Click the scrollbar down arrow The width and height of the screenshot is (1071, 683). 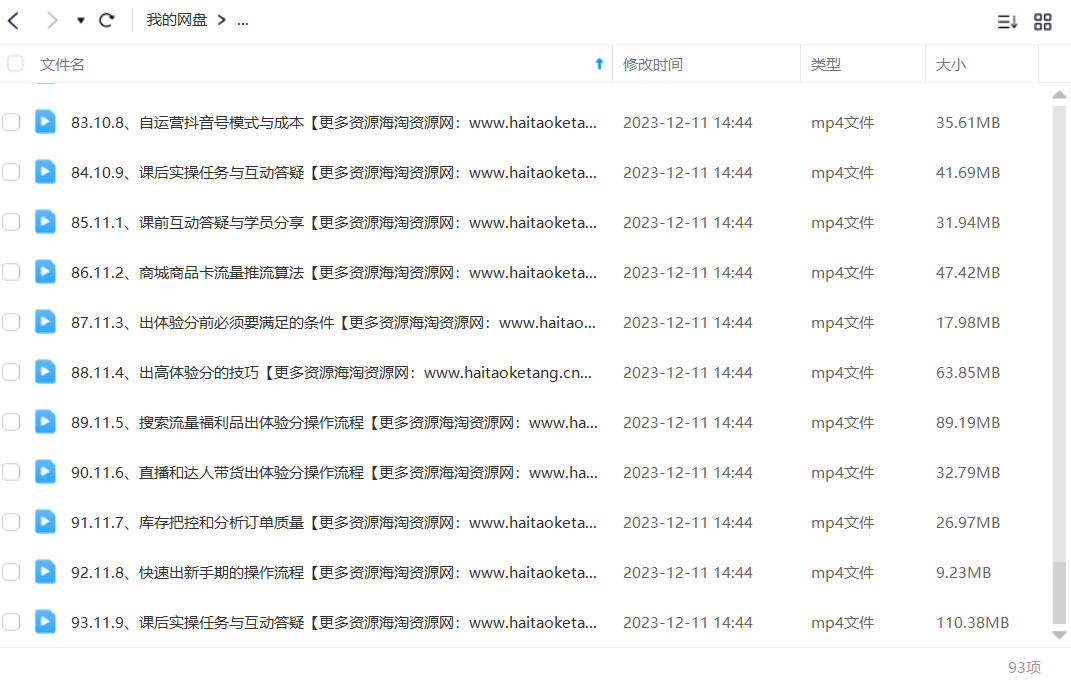tap(1059, 635)
